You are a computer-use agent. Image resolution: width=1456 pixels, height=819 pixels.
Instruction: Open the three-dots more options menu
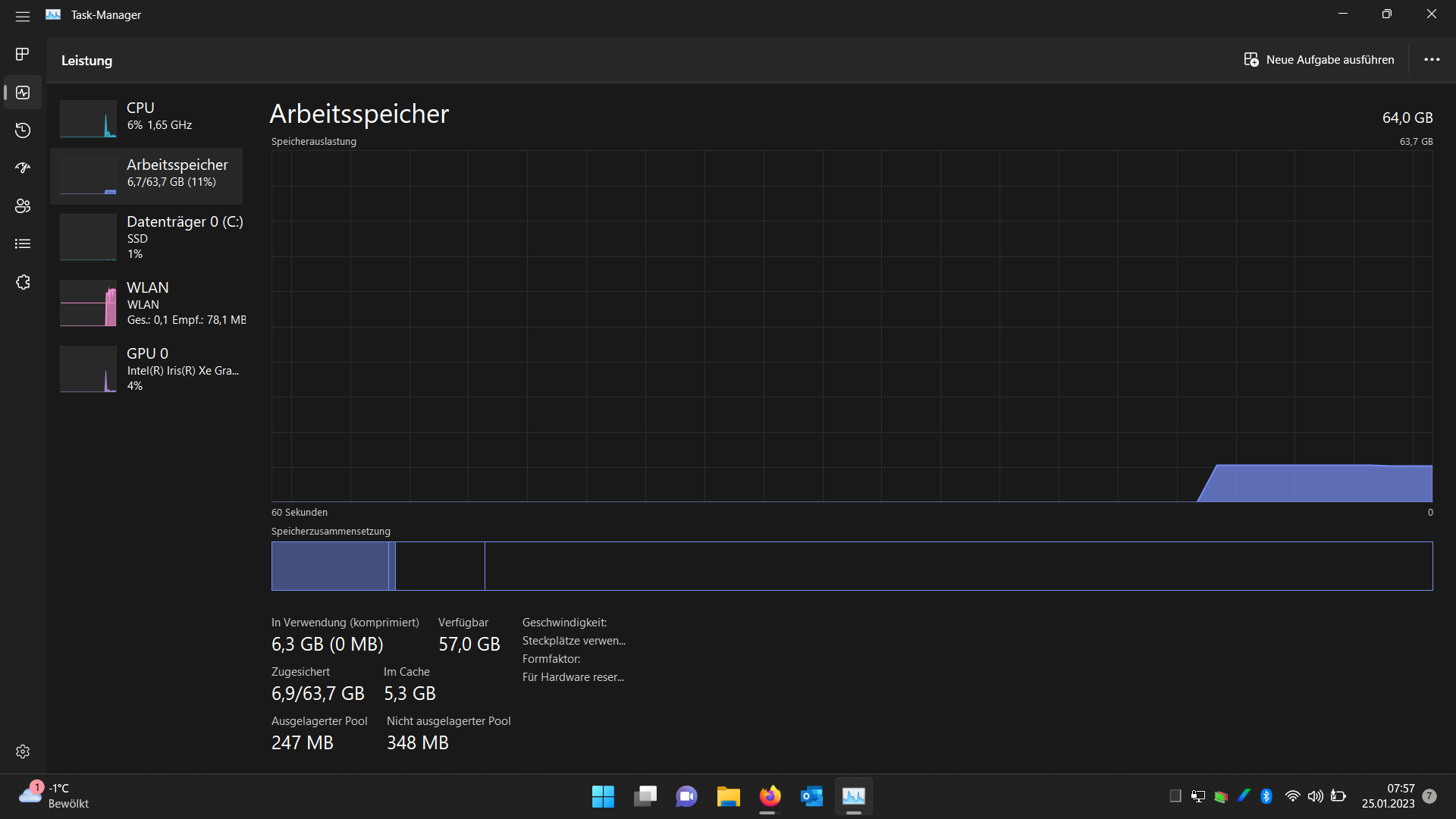pyautogui.click(x=1432, y=60)
